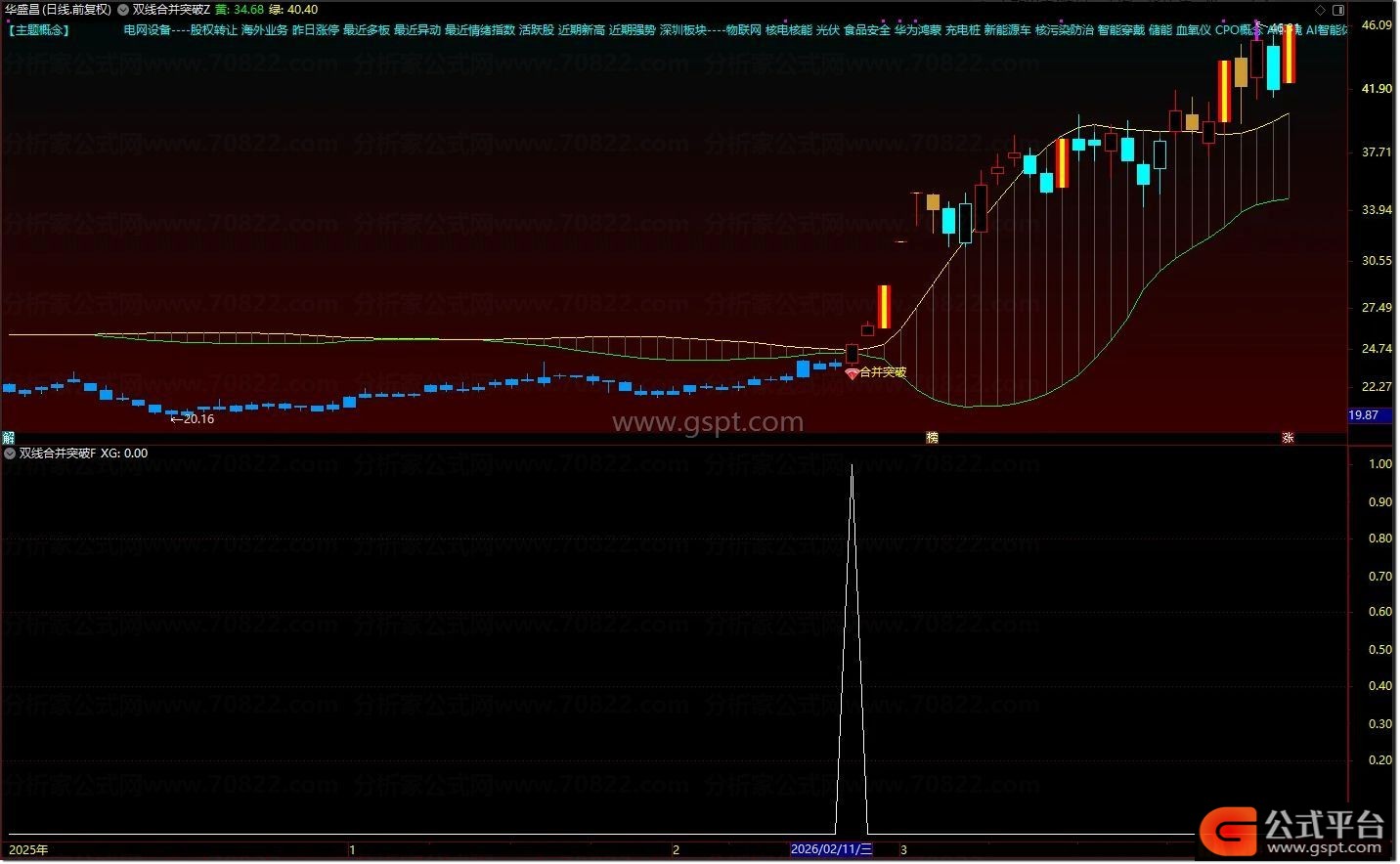Open the 双线合并突破Z indicator settings dropdown

click(x=122, y=10)
